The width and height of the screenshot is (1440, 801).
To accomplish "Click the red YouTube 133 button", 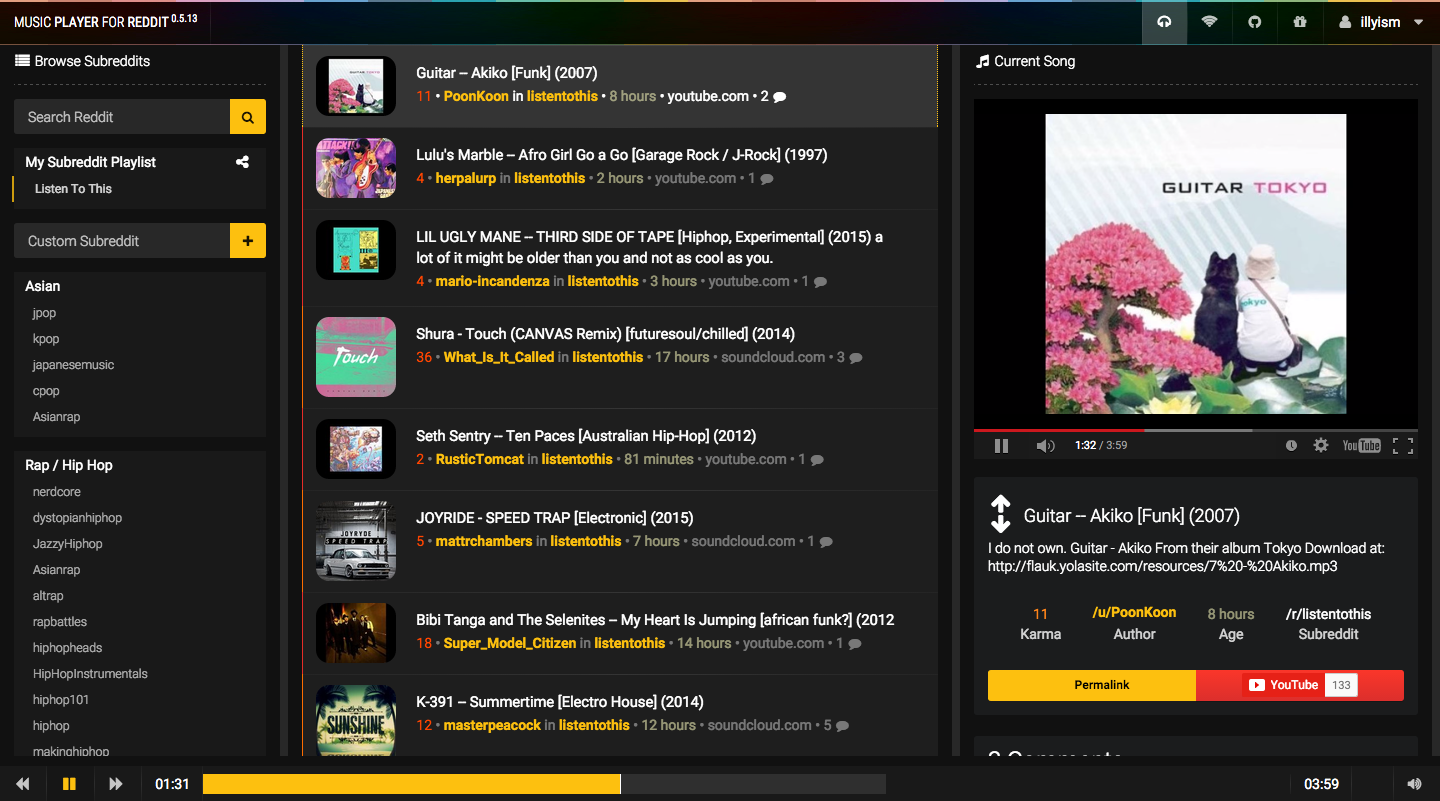I will point(1300,685).
